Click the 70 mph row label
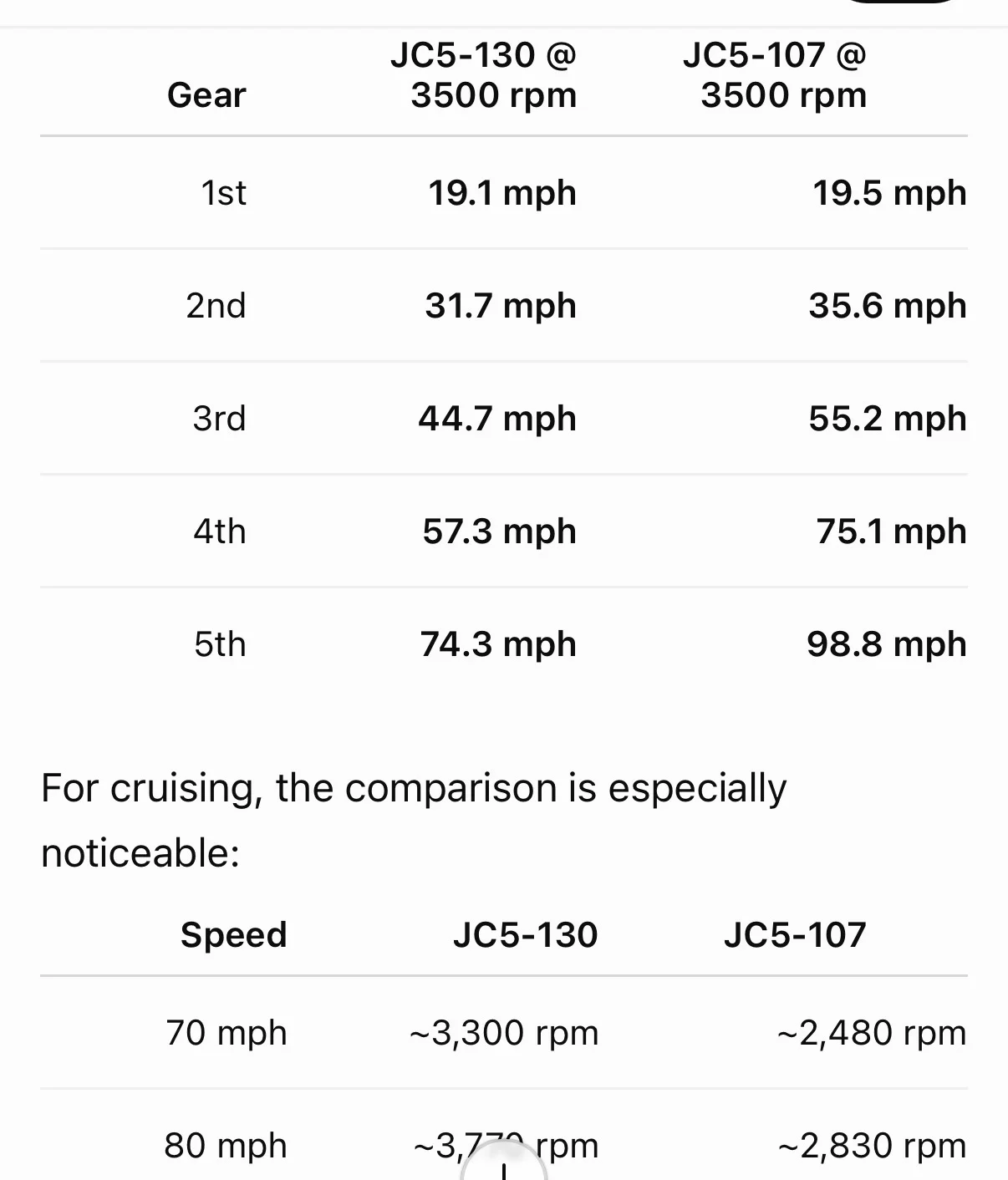 227,1033
